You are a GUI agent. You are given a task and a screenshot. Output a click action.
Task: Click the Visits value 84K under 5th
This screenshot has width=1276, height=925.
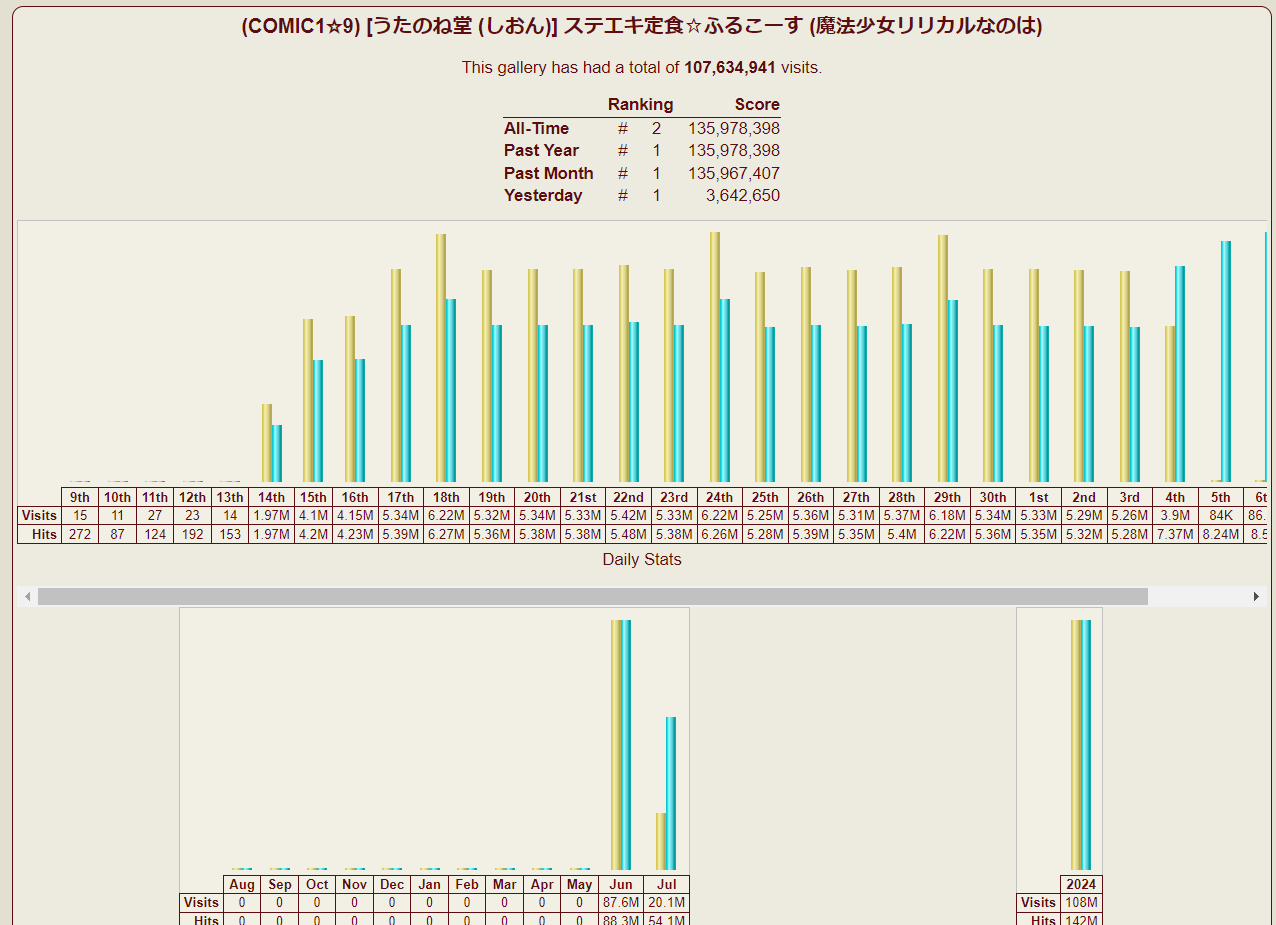tap(1221, 515)
